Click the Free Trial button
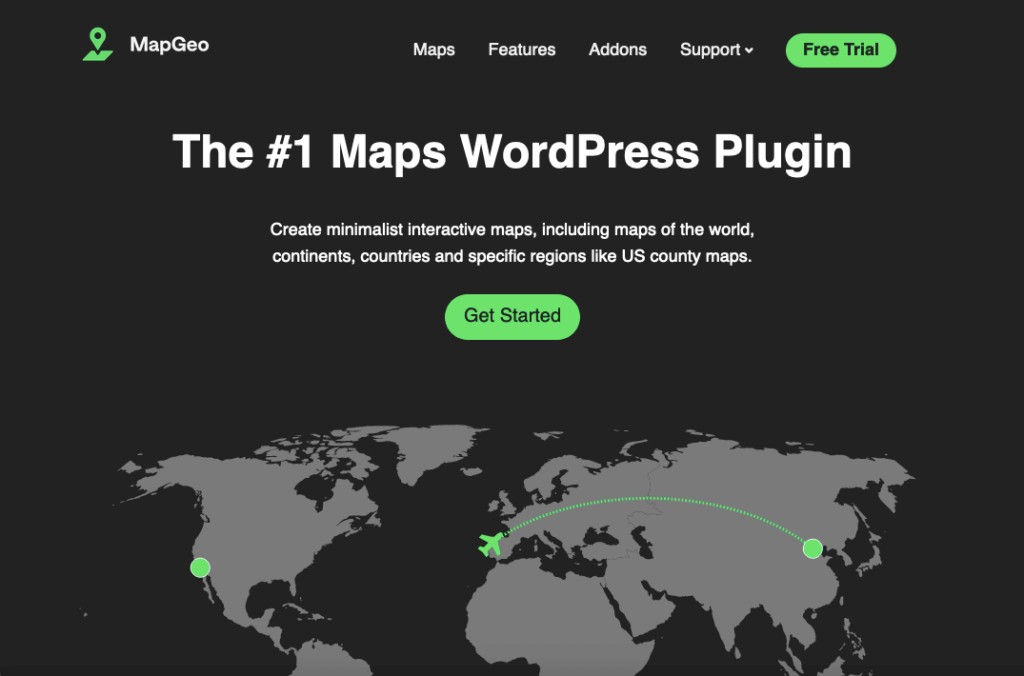Image resolution: width=1024 pixels, height=676 pixels. (x=840, y=50)
